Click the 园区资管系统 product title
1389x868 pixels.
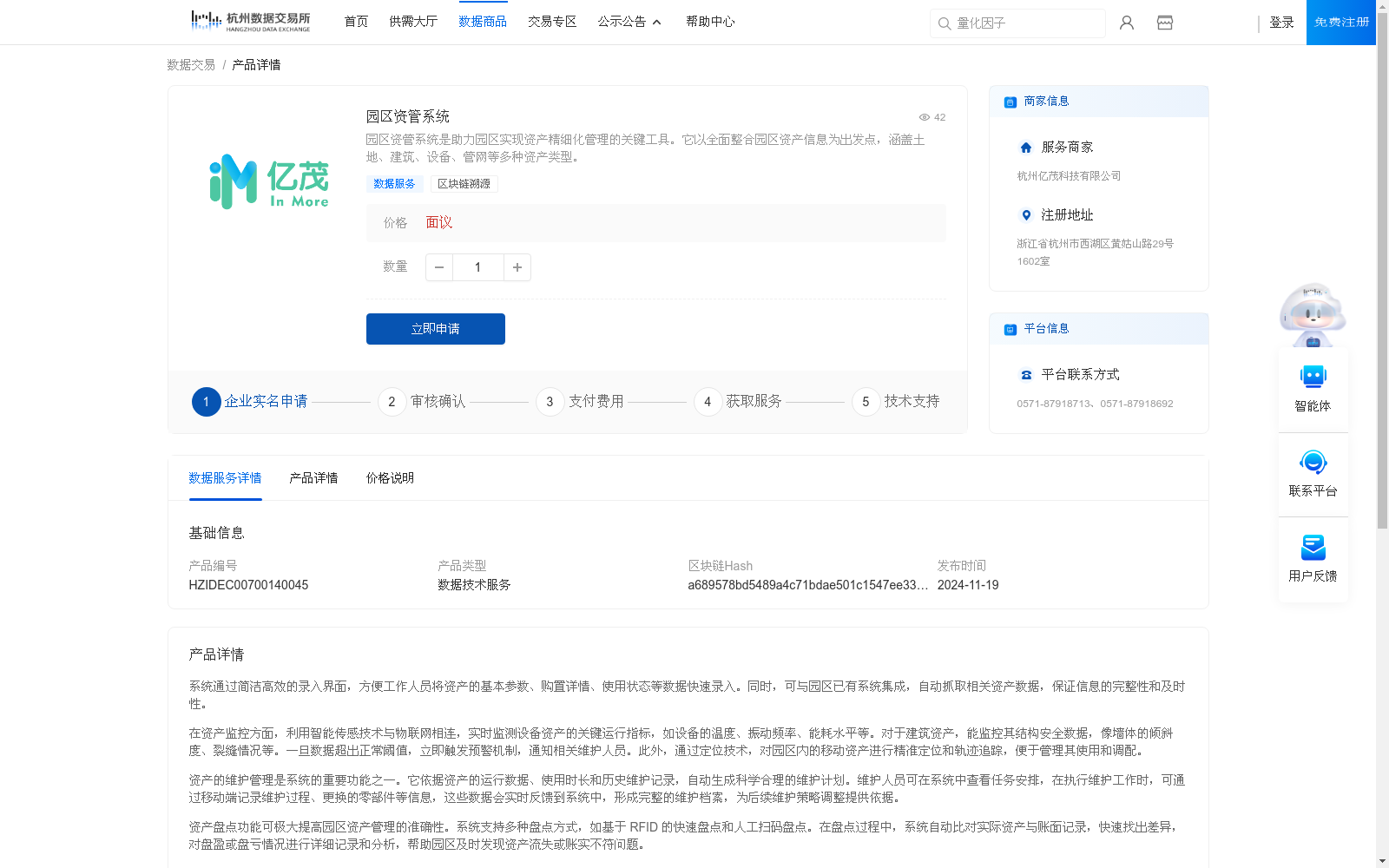(x=407, y=116)
